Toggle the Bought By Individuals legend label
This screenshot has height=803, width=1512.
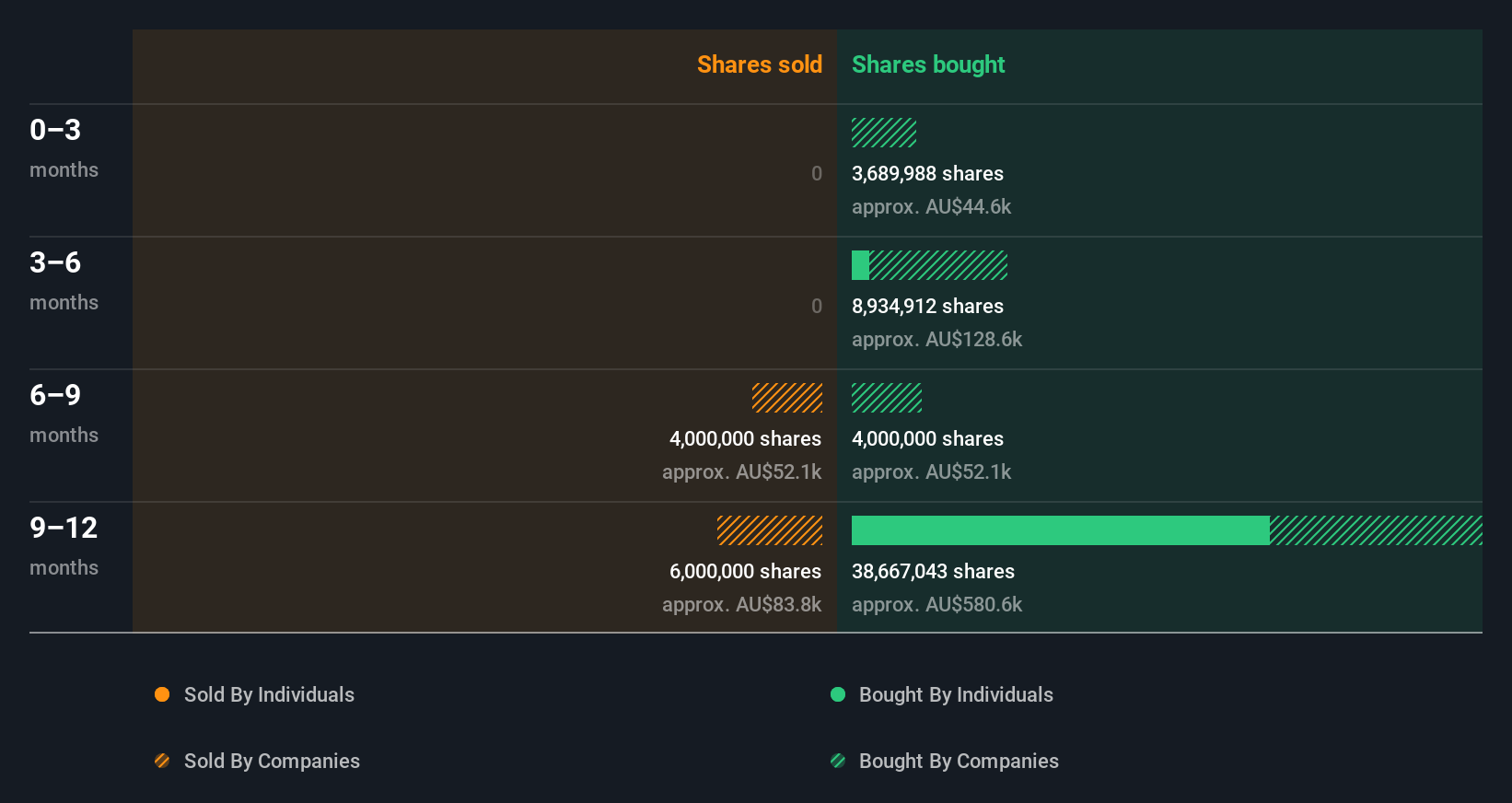956,694
